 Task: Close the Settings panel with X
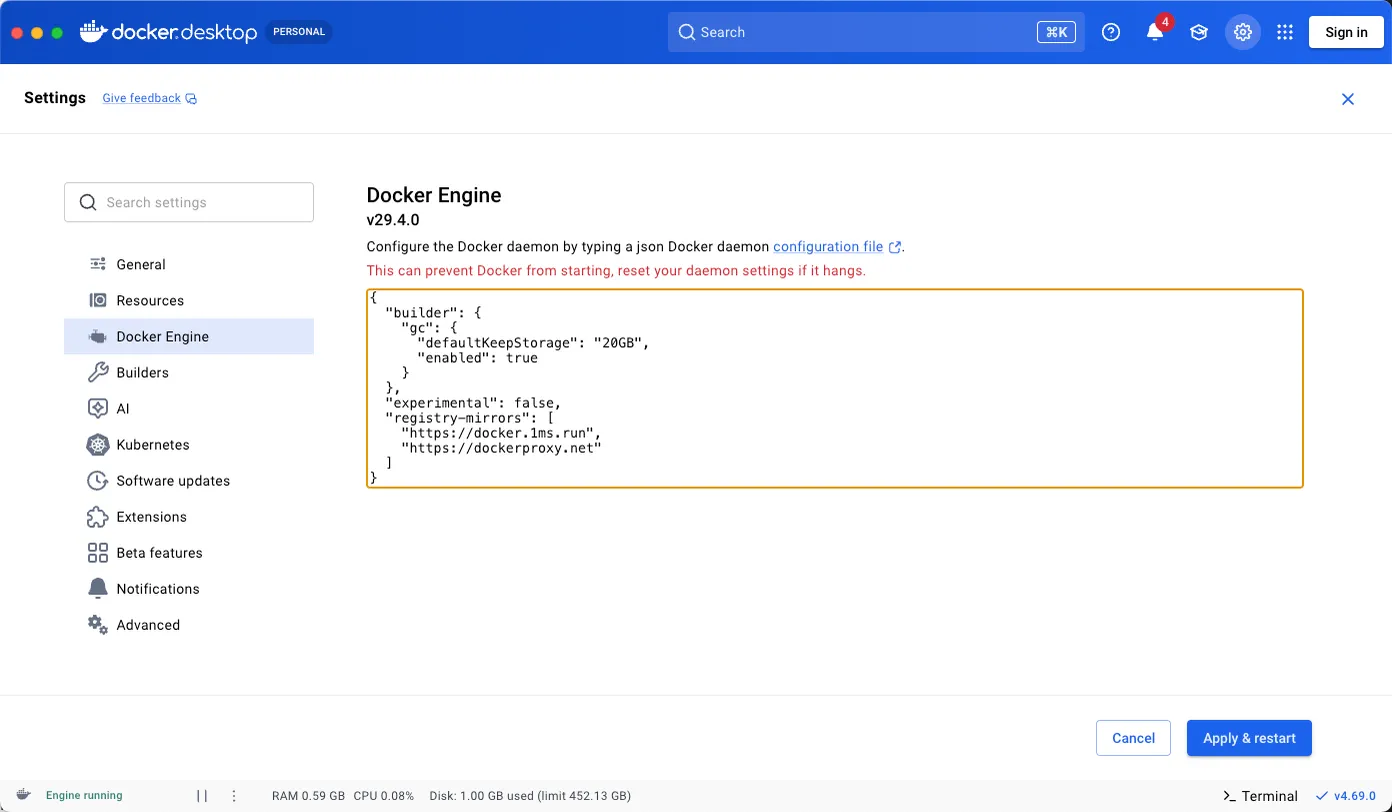point(1348,99)
